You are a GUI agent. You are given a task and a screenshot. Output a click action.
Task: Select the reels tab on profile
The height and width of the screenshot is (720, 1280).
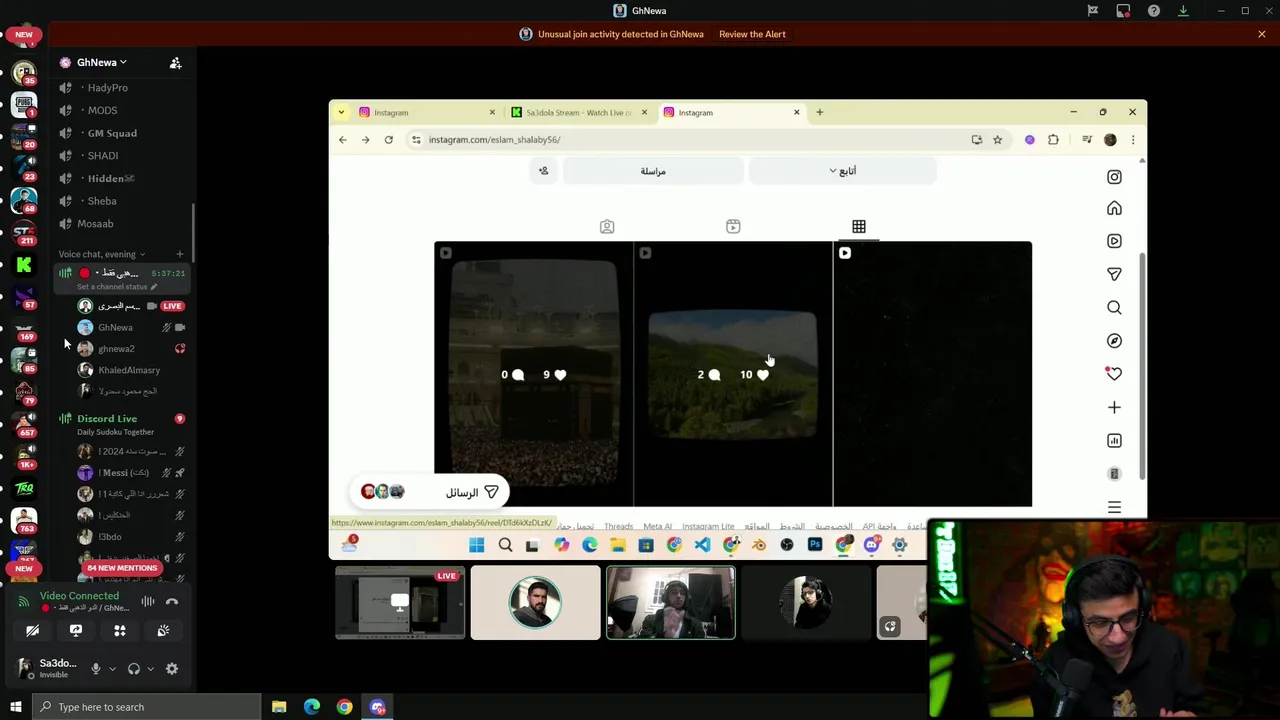click(733, 227)
